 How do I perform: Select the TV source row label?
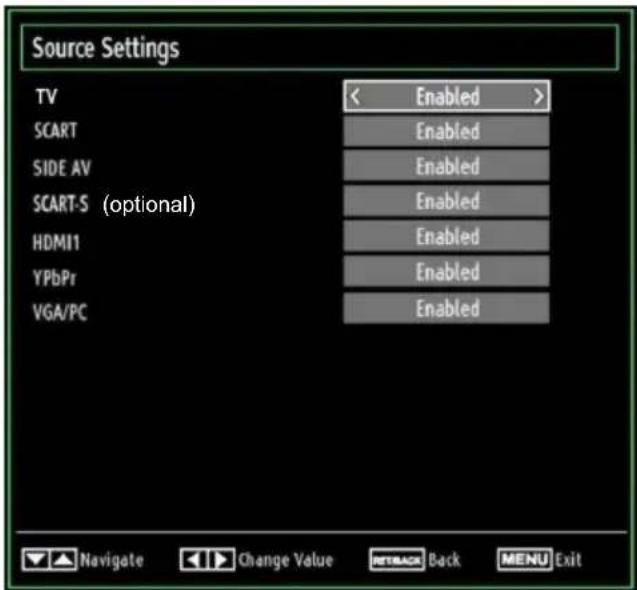[46, 97]
